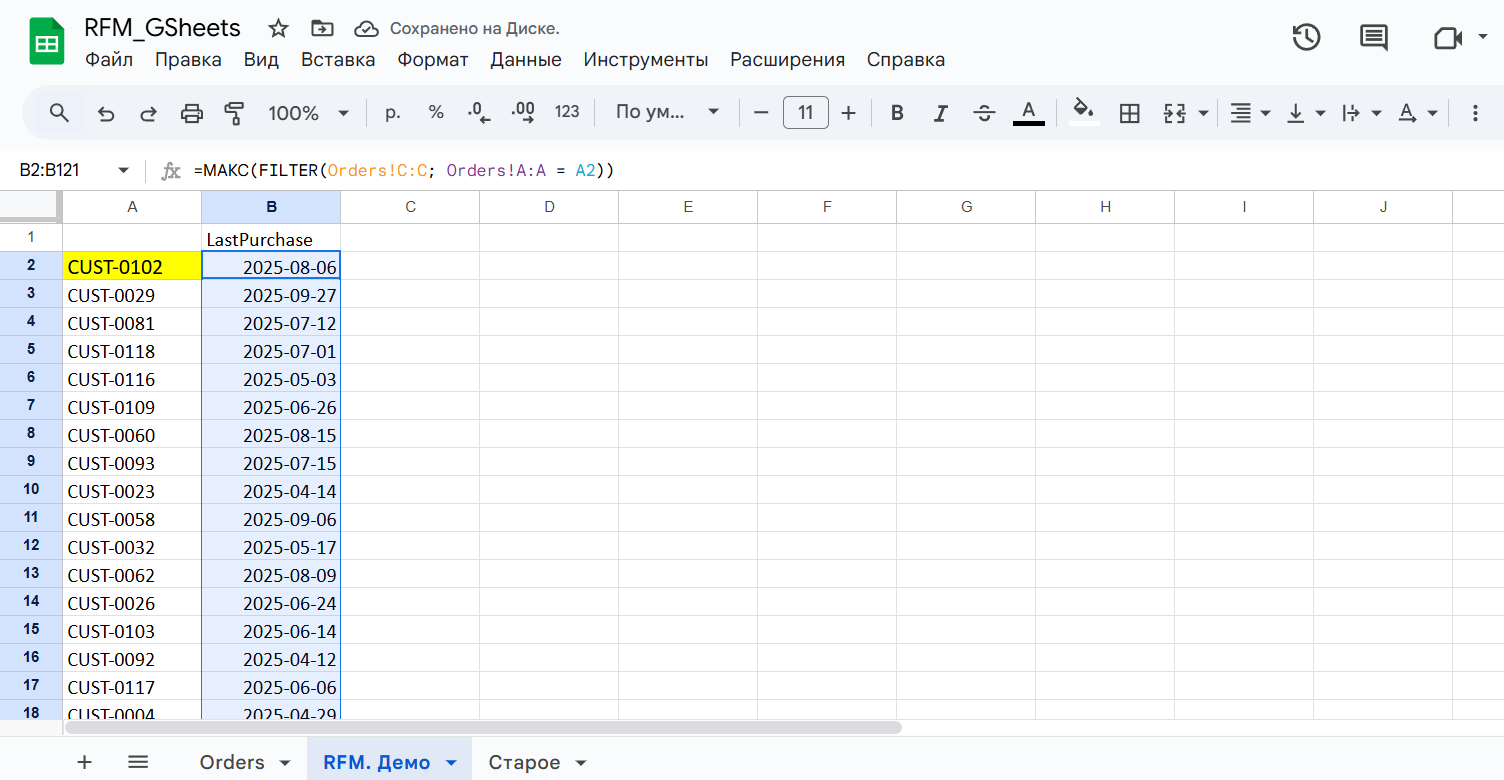Switch to the Orders sheet tab
The height and width of the screenshot is (780, 1504).
232,762
